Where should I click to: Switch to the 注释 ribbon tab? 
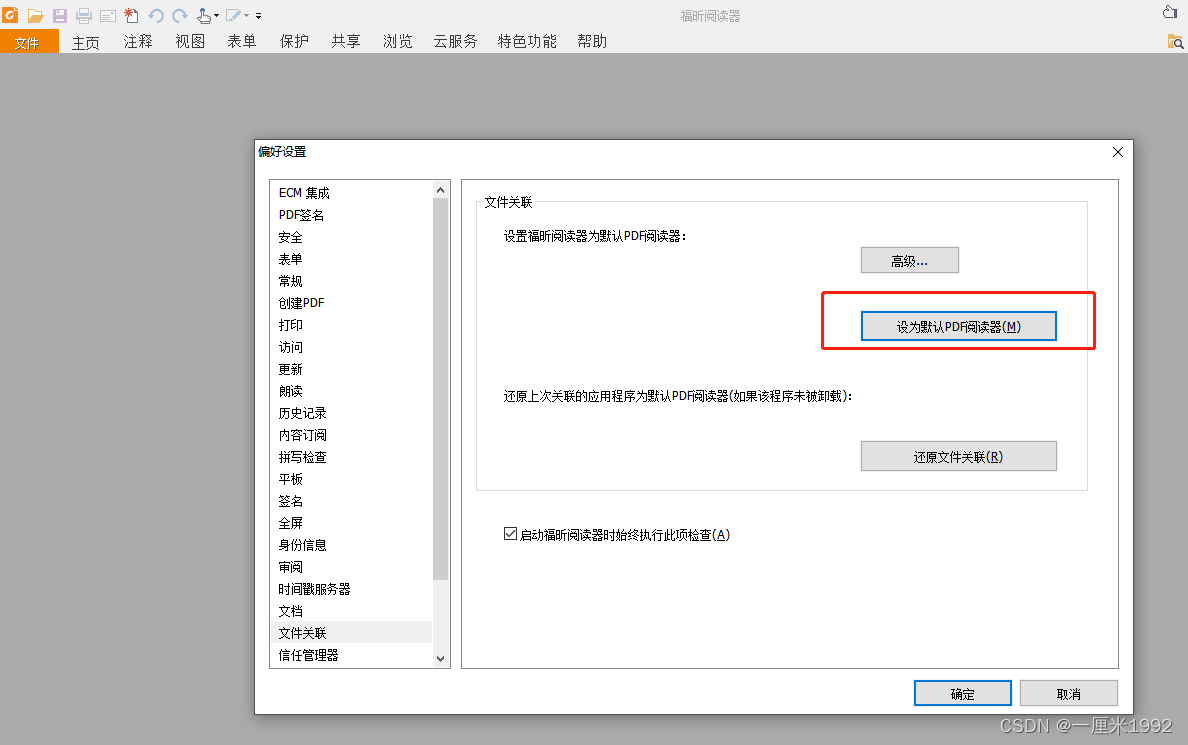click(138, 42)
